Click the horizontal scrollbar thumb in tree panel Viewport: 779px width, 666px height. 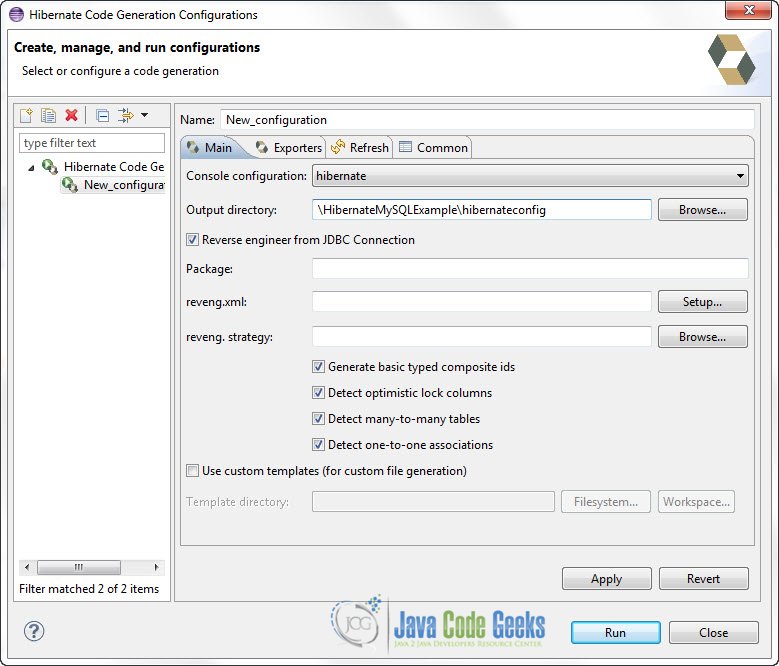tap(78, 567)
